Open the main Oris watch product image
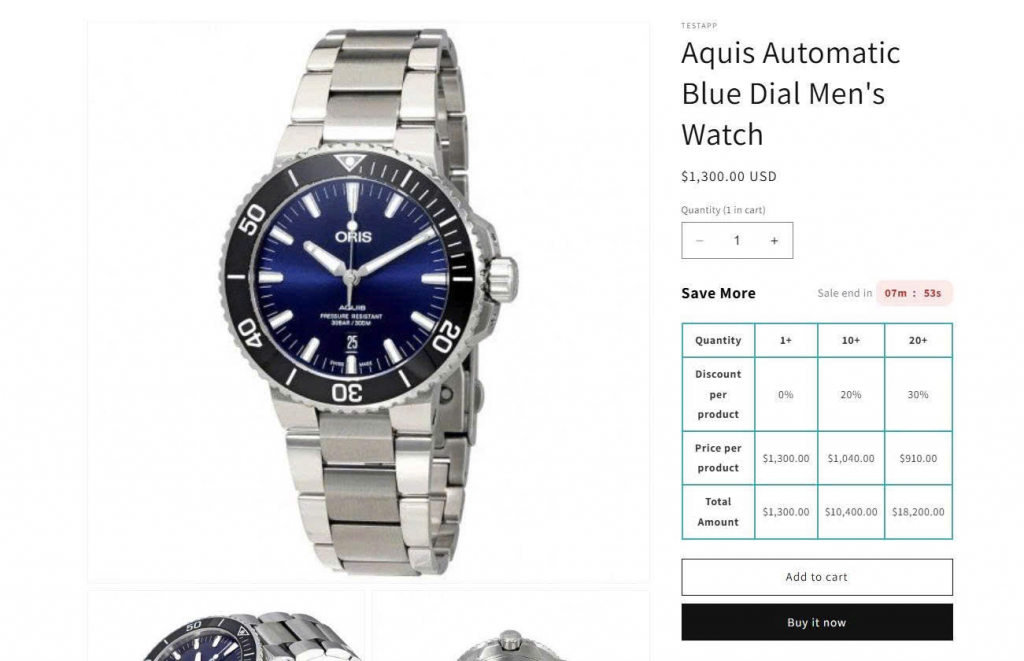 [x=368, y=302]
